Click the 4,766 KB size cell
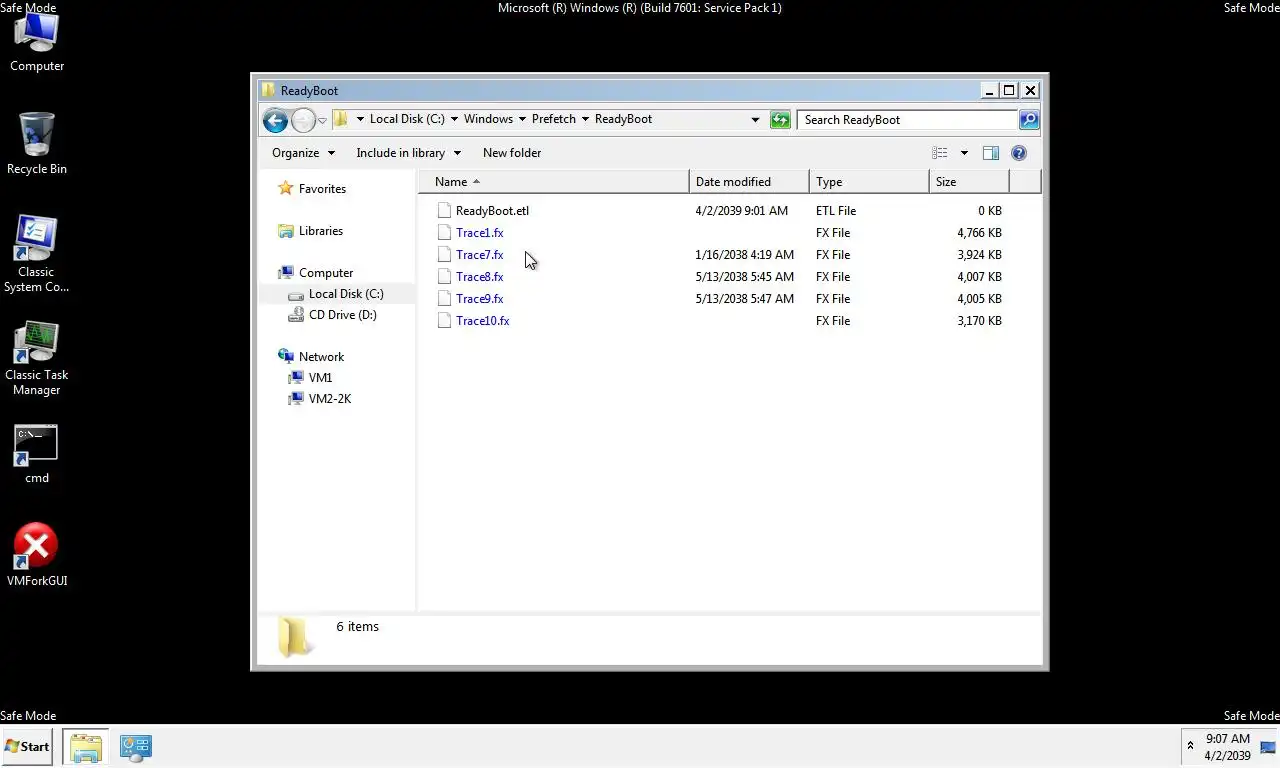The height and width of the screenshot is (768, 1280). click(979, 233)
